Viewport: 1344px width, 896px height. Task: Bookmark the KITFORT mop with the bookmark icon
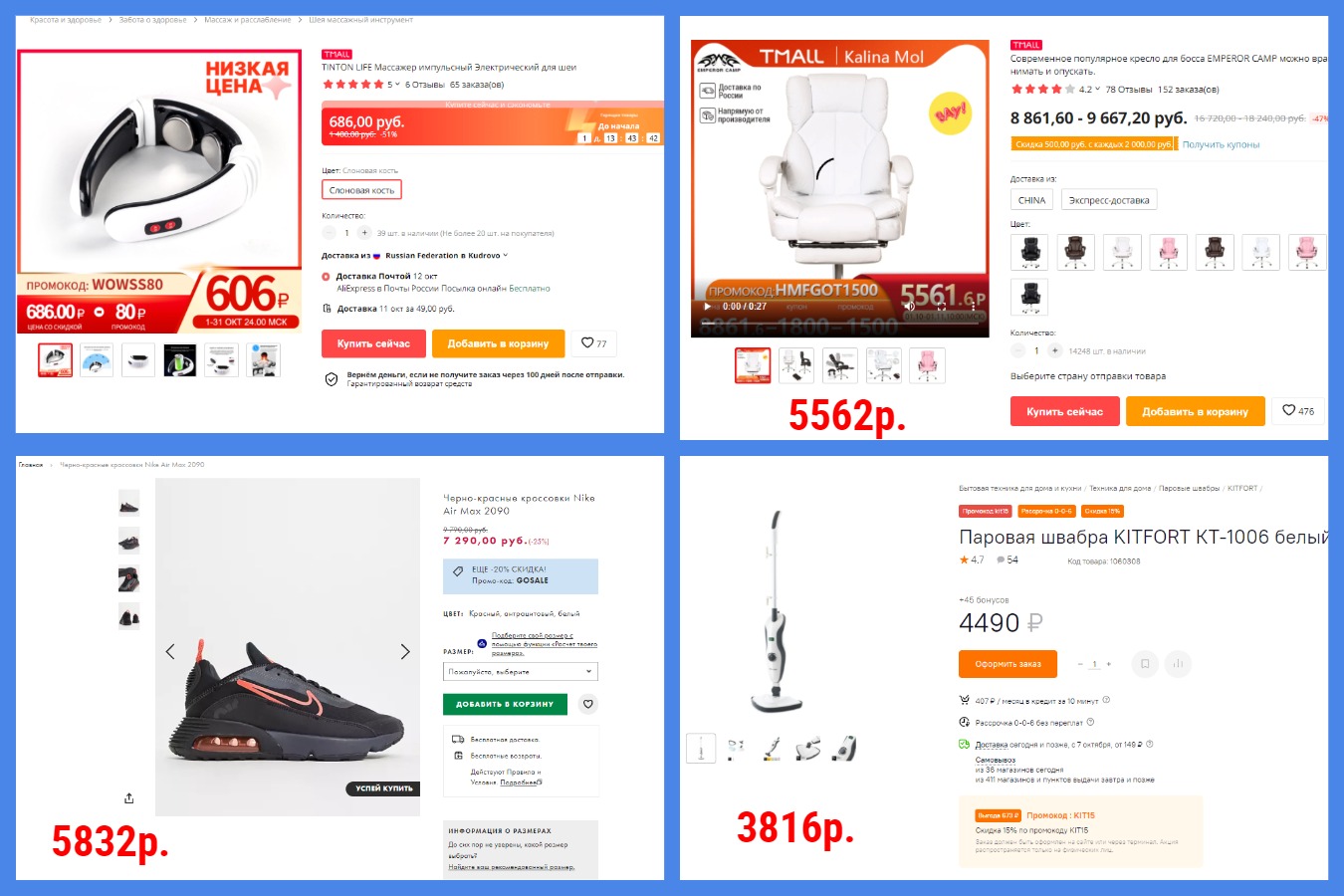(x=1145, y=664)
